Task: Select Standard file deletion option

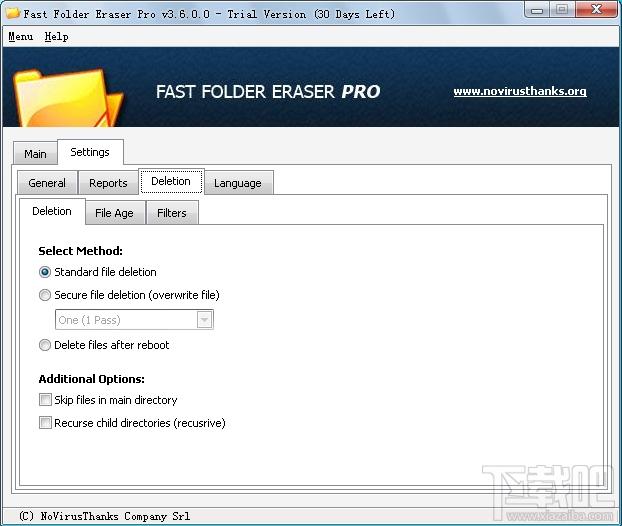Action: [45, 272]
